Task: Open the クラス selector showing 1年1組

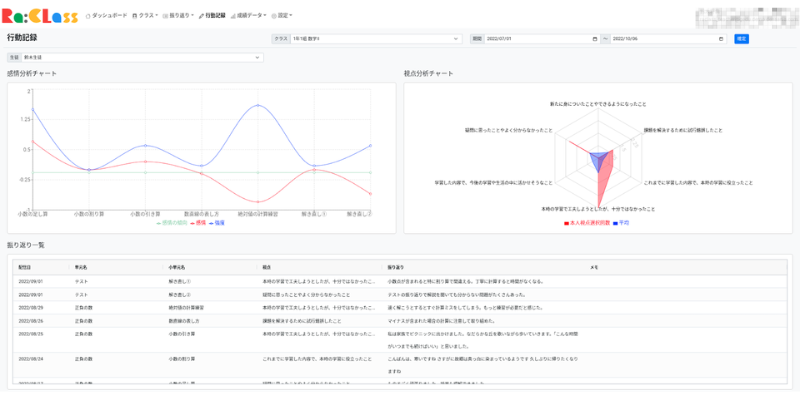Action: [376, 39]
